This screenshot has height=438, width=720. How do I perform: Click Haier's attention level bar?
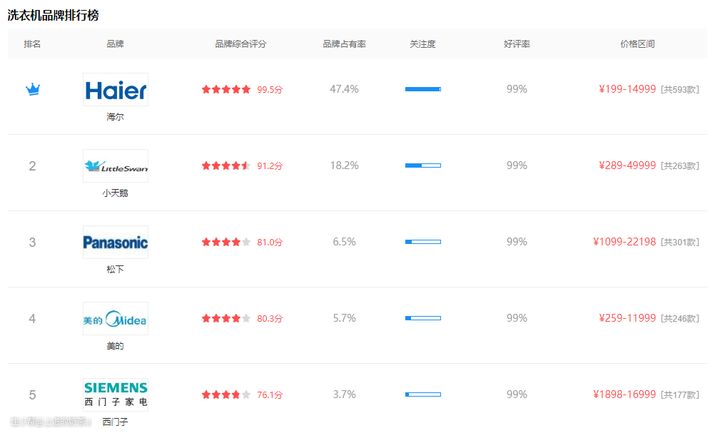tap(423, 89)
